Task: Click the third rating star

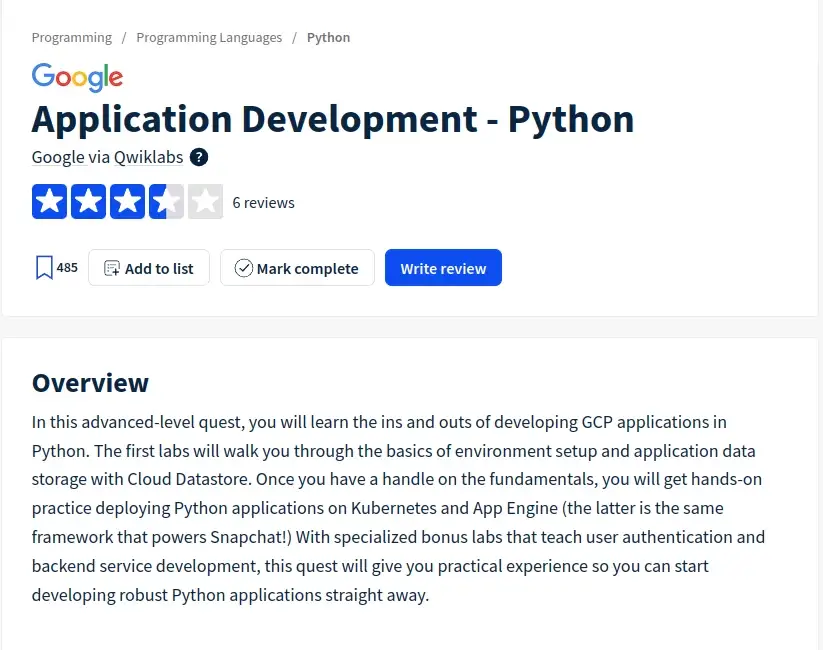Action: click(x=127, y=202)
